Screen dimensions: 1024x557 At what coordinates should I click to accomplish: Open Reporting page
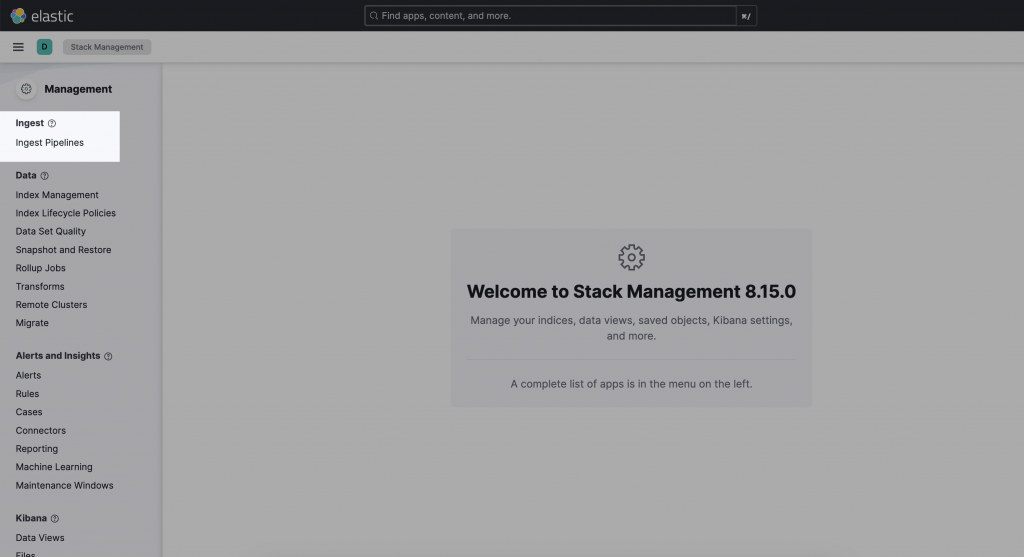point(37,449)
